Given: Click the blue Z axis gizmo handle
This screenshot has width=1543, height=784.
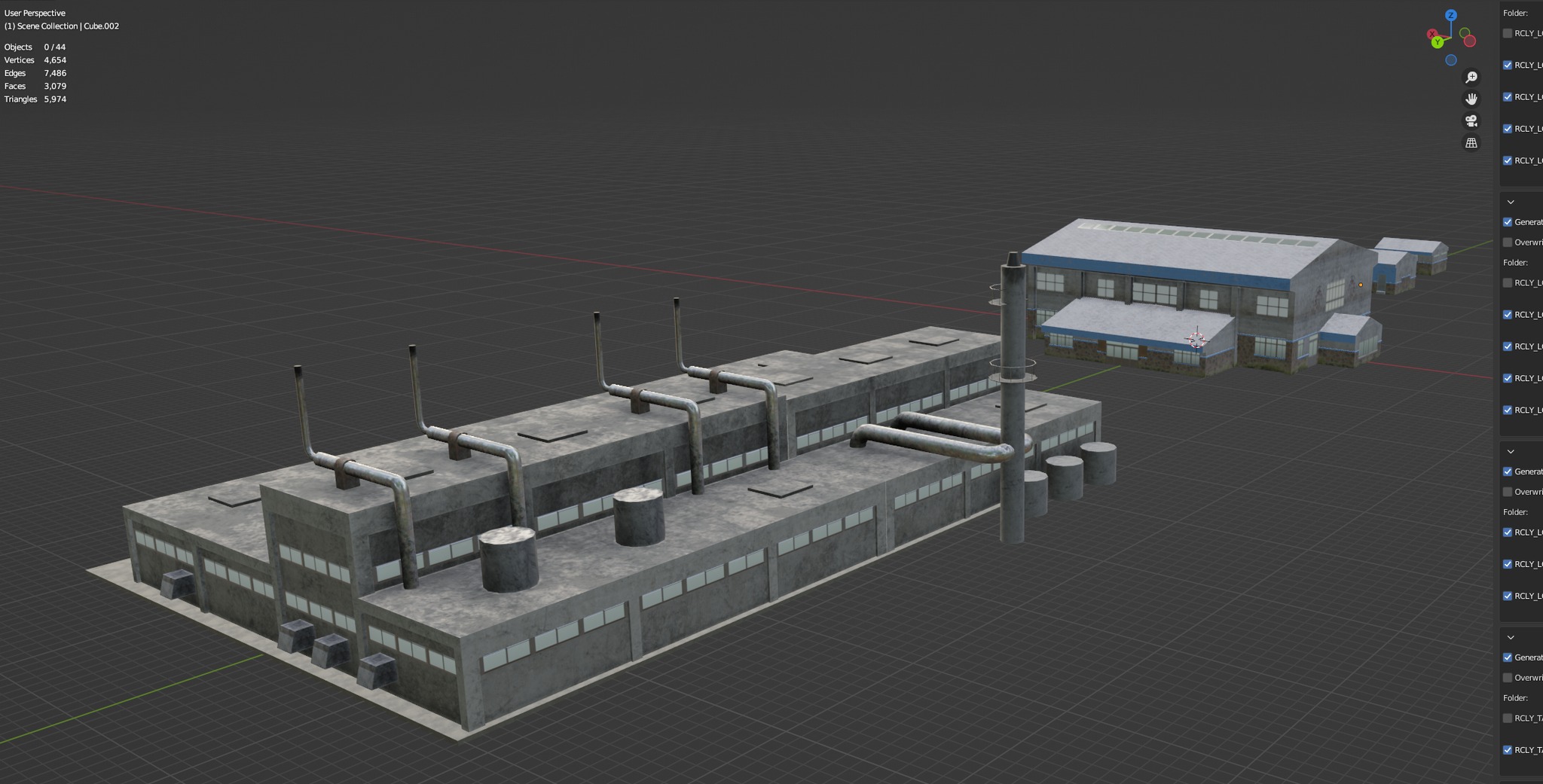Looking at the screenshot, I should pyautogui.click(x=1450, y=15).
